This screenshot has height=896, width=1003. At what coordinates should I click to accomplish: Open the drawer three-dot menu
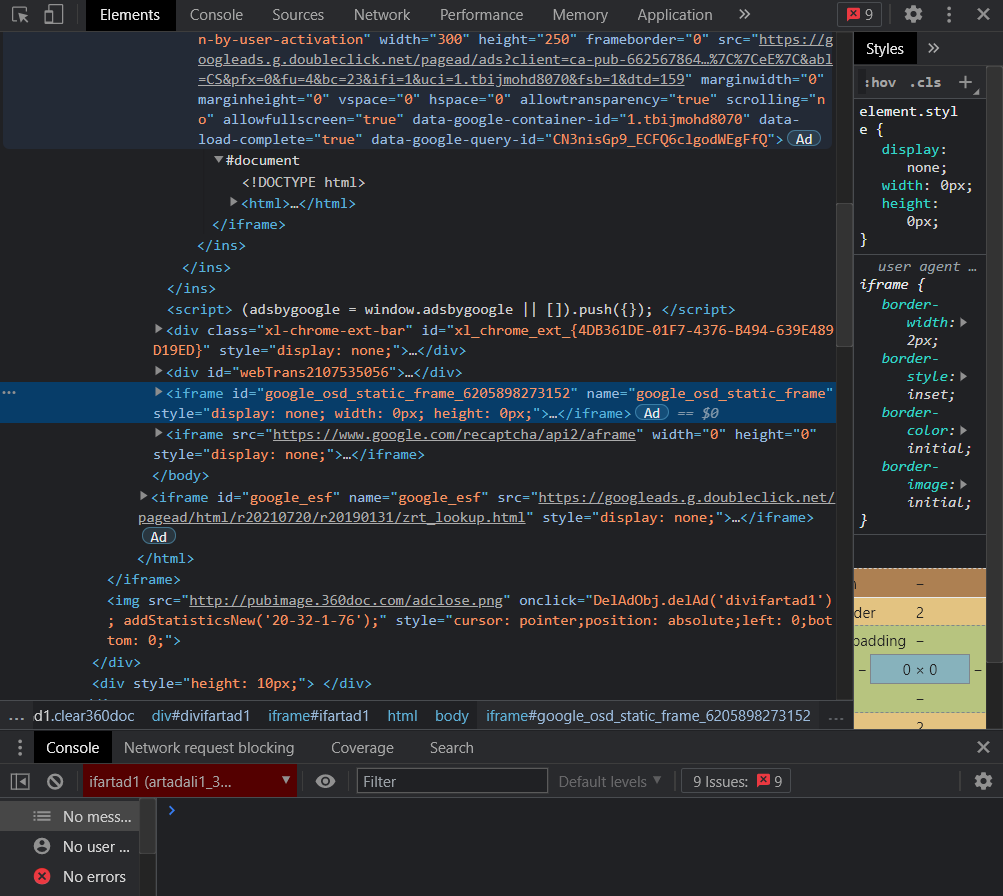pyautogui.click(x=20, y=748)
